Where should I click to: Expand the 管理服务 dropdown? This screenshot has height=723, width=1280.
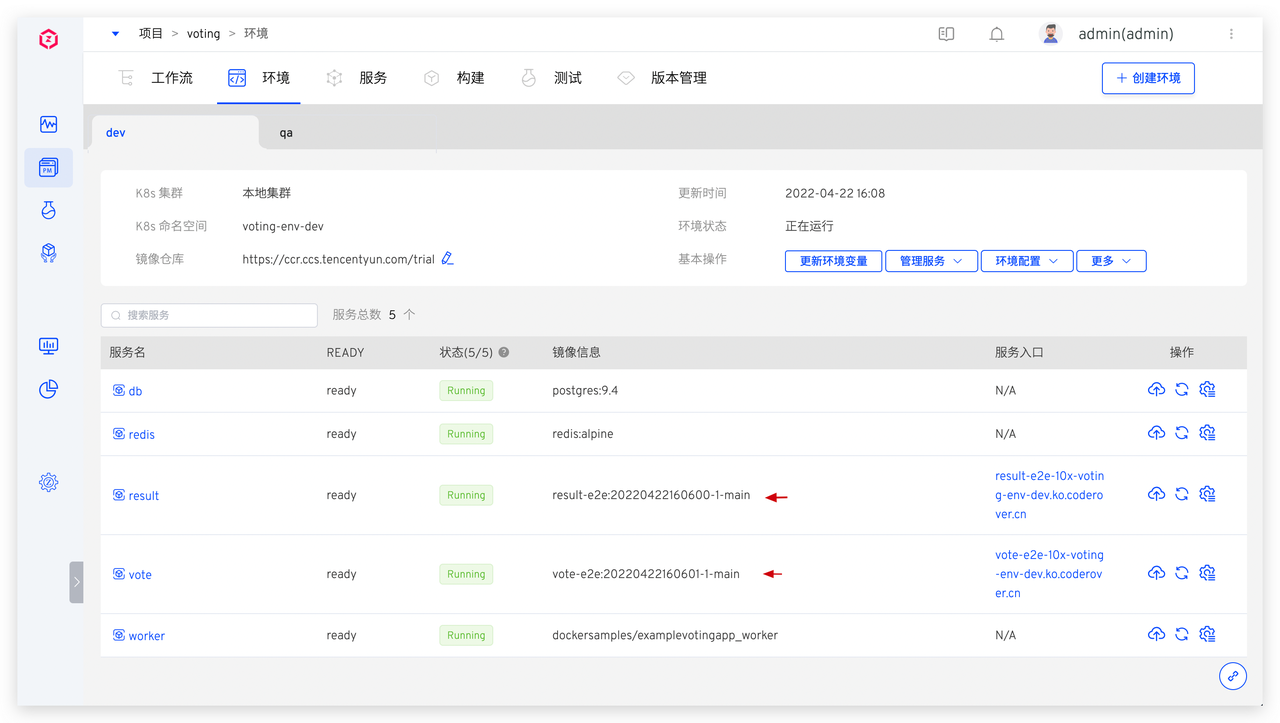click(930, 261)
